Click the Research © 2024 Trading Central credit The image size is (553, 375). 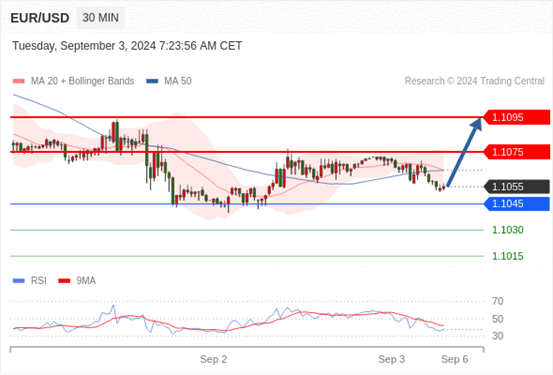(x=475, y=81)
